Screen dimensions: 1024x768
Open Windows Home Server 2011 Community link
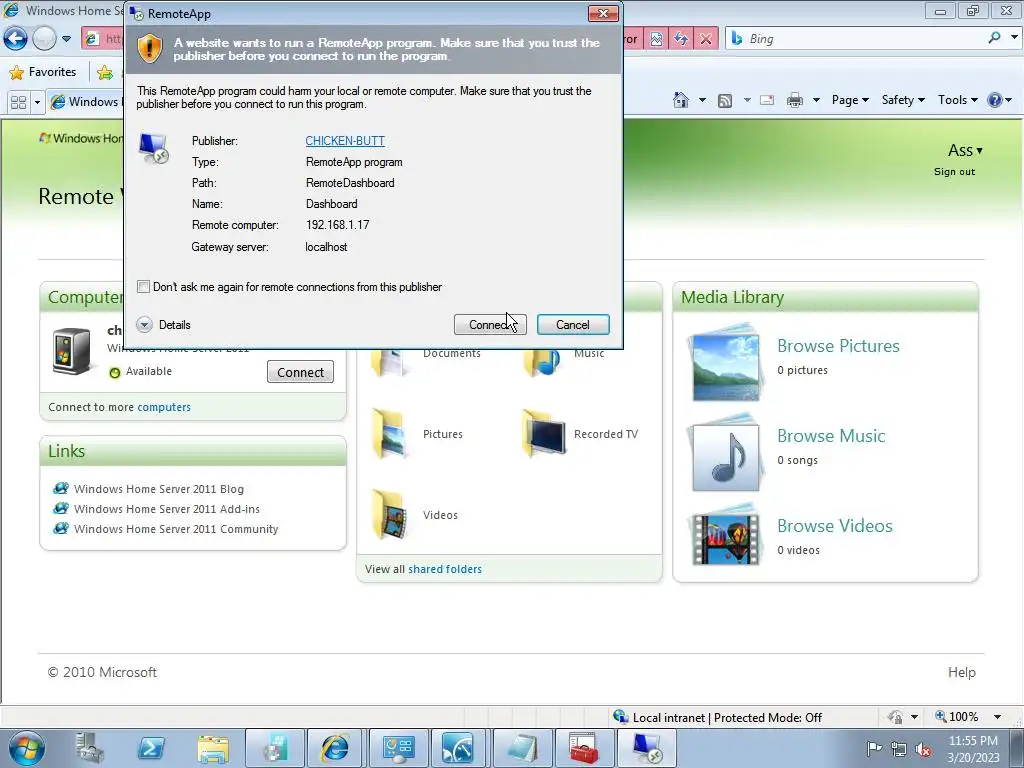[x=176, y=529]
